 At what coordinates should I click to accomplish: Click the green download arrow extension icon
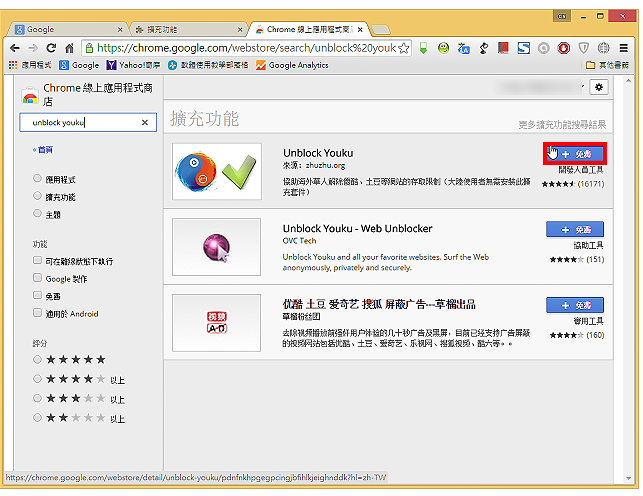click(423, 48)
